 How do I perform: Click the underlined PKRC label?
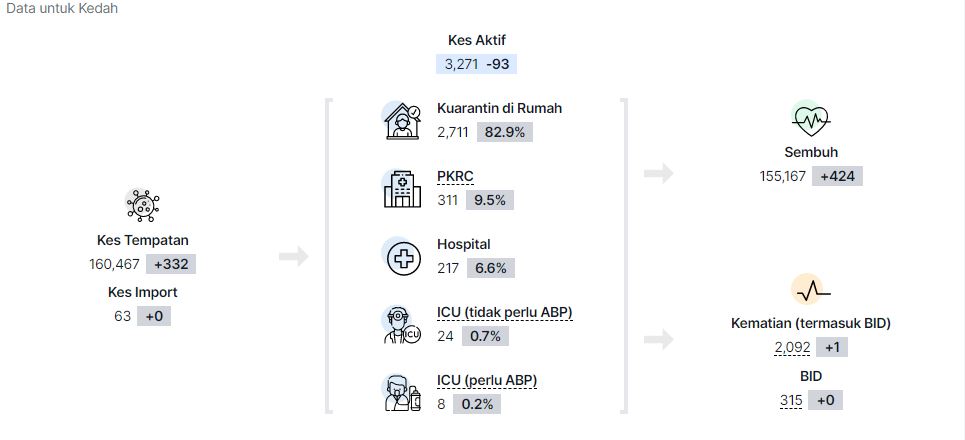455,177
